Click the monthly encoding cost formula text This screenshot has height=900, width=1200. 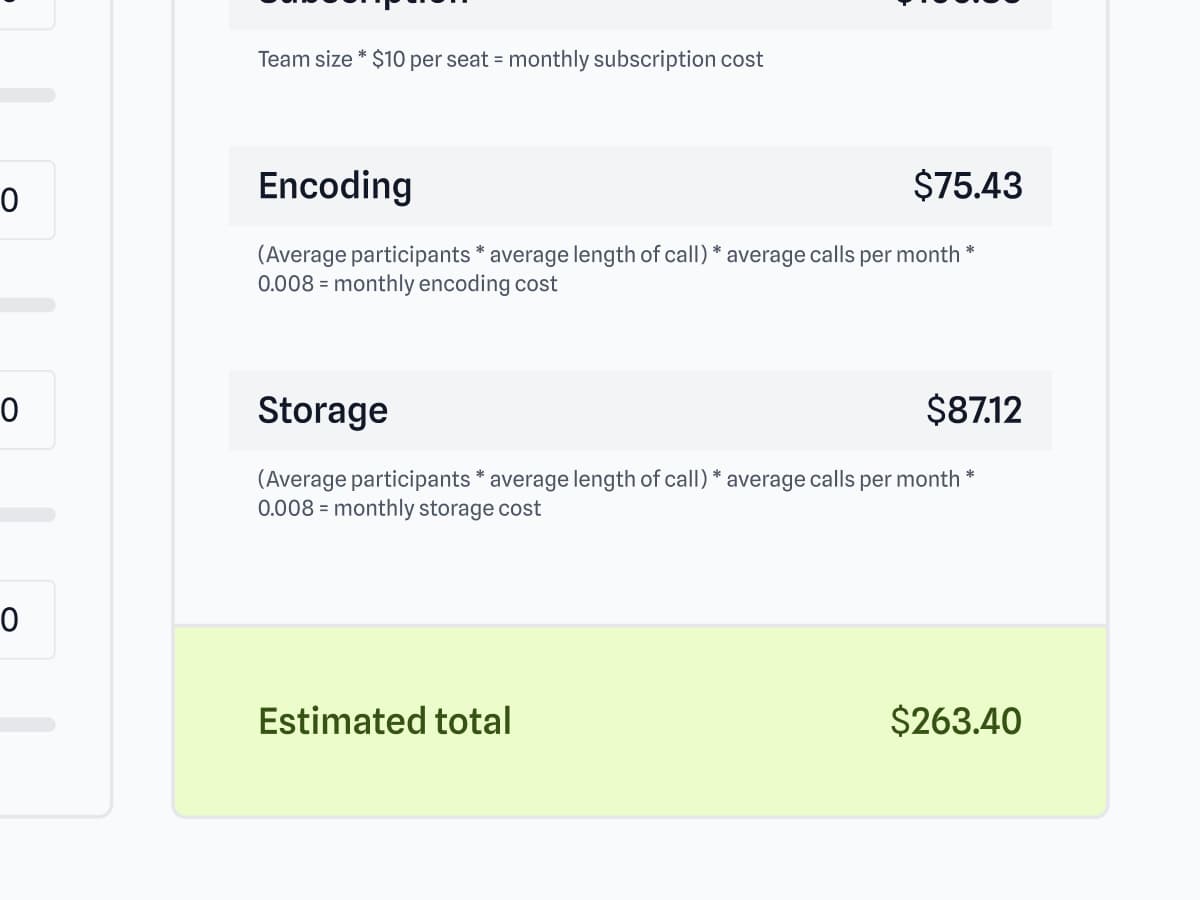pyautogui.click(x=615, y=269)
